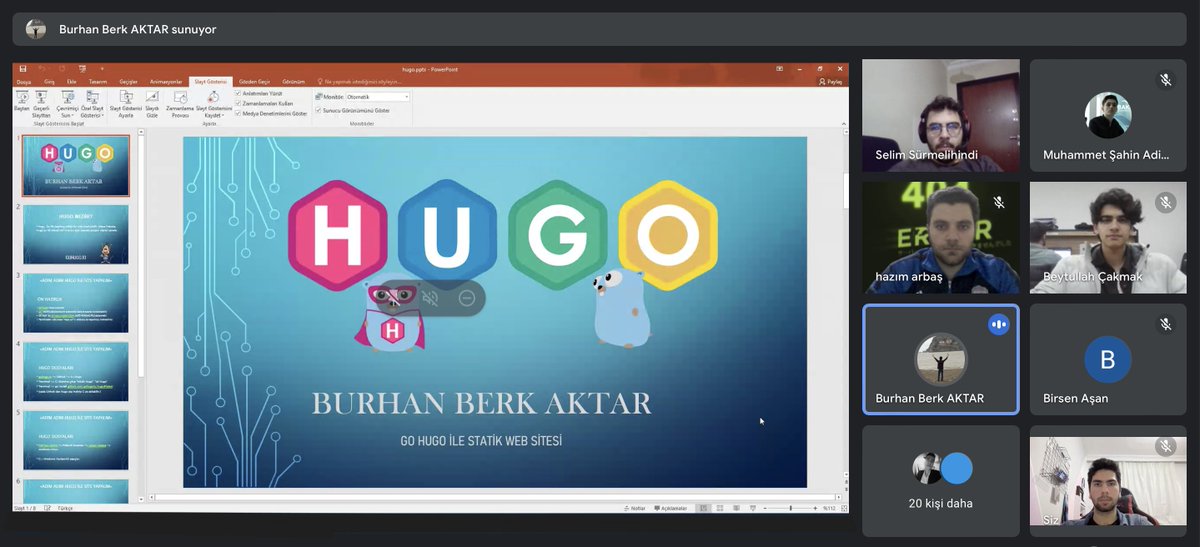Click Selim Sürmelihindi video tile
The image size is (1200, 547).
point(941,115)
